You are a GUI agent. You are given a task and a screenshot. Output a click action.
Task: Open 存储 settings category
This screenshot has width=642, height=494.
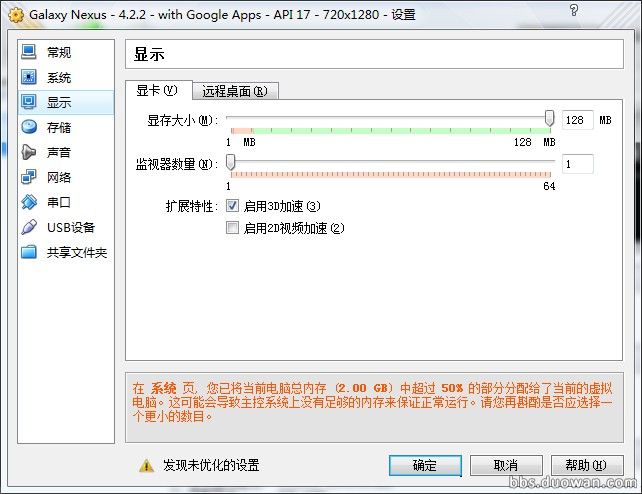point(66,127)
